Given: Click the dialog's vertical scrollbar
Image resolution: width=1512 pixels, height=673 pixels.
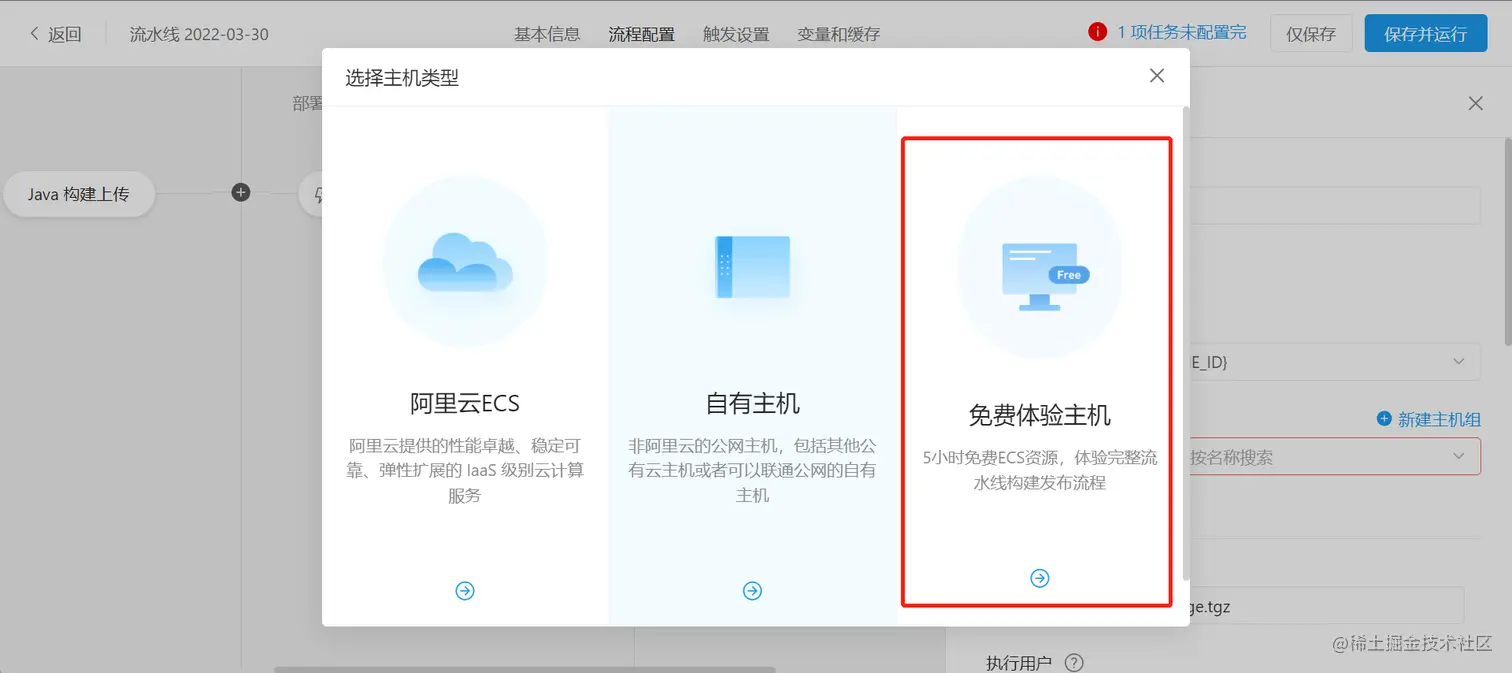Looking at the screenshot, I should pyautogui.click(x=1186, y=343).
